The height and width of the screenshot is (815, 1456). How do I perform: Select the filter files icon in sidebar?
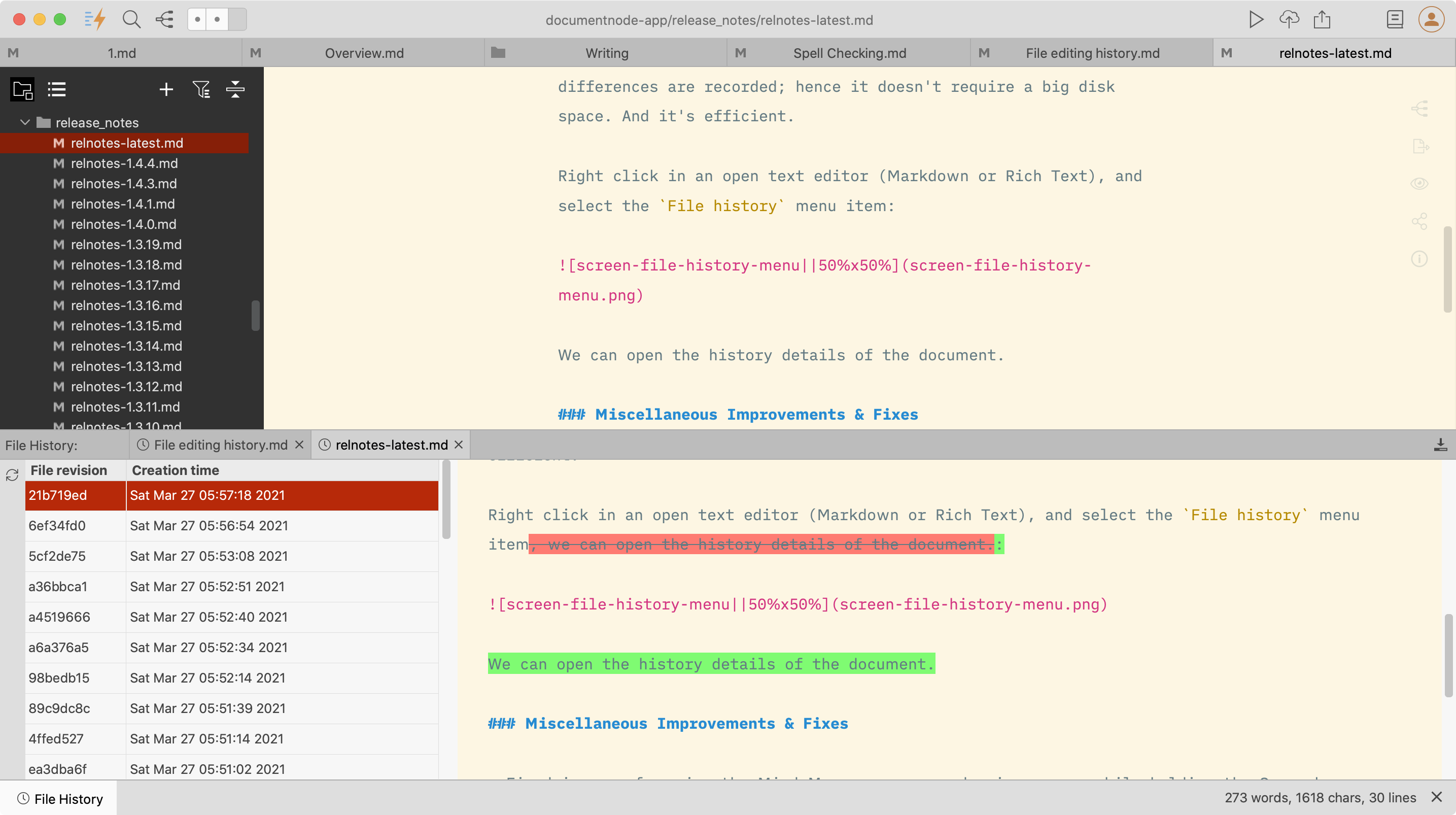click(x=201, y=89)
